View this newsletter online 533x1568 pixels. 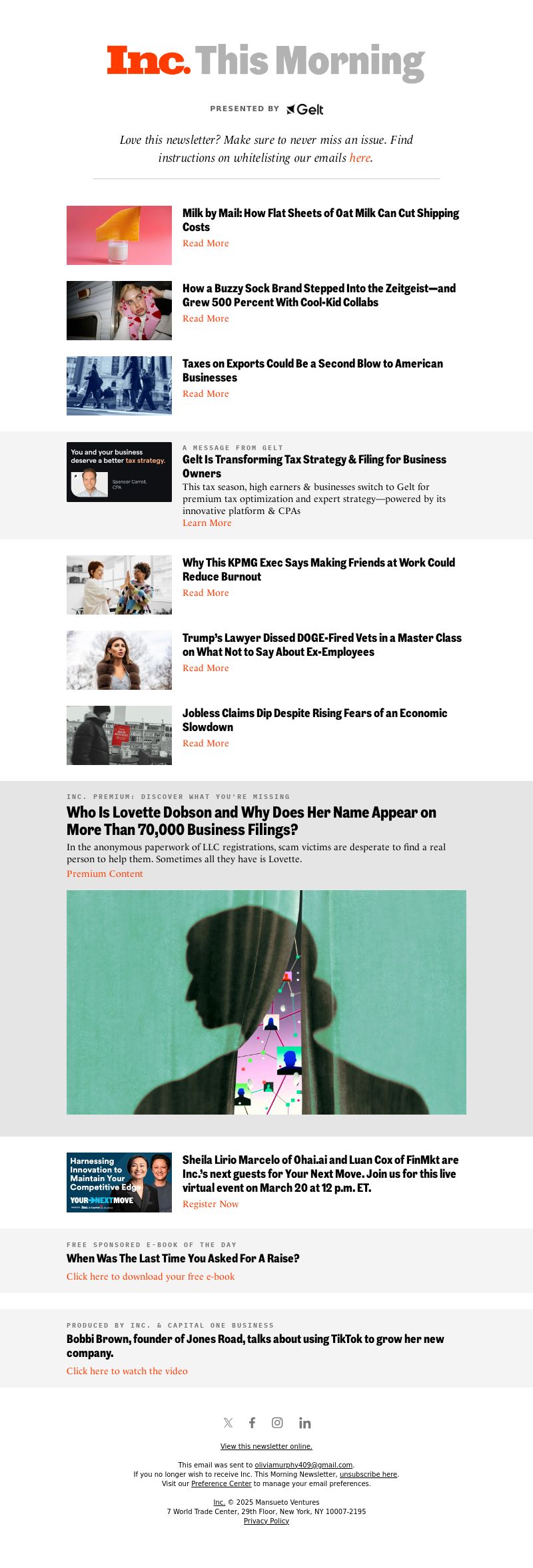click(x=266, y=1446)
